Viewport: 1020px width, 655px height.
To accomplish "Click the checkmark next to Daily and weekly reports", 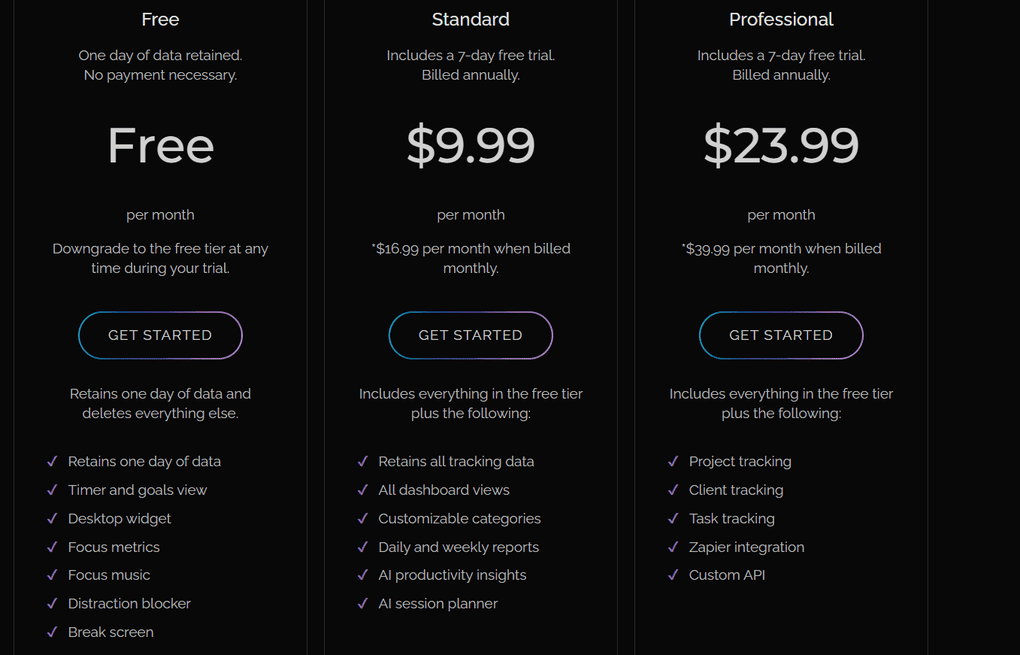I will 362,547.
